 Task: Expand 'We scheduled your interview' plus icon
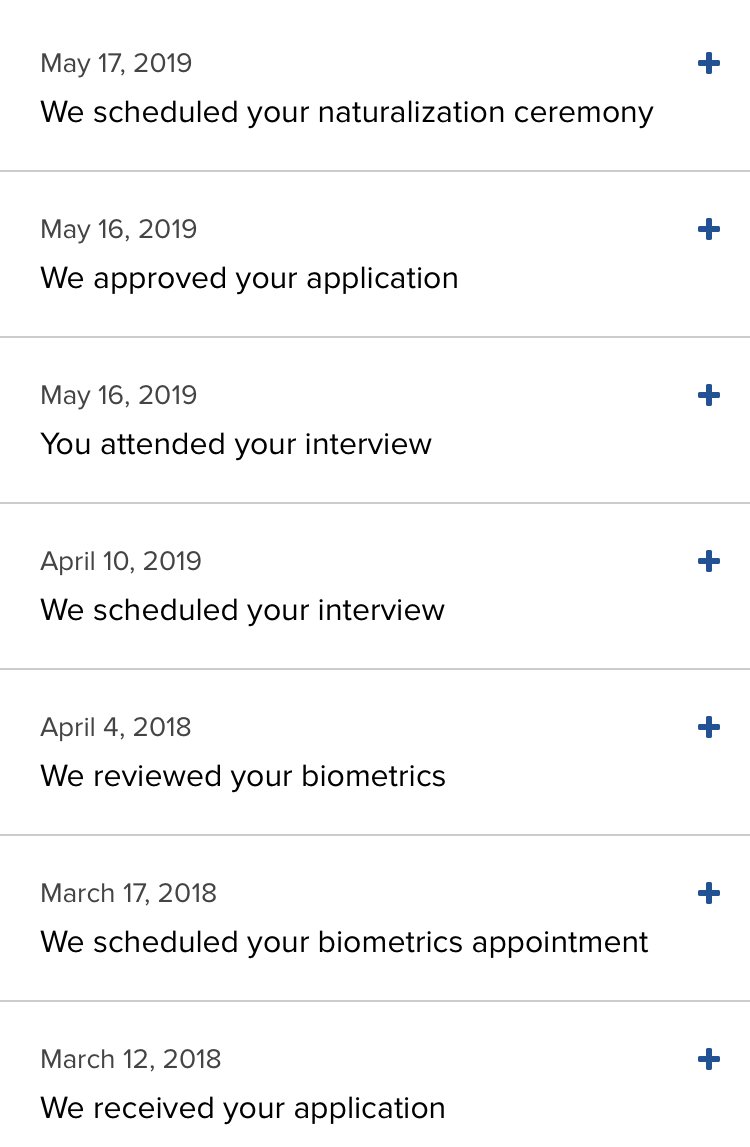708,561
